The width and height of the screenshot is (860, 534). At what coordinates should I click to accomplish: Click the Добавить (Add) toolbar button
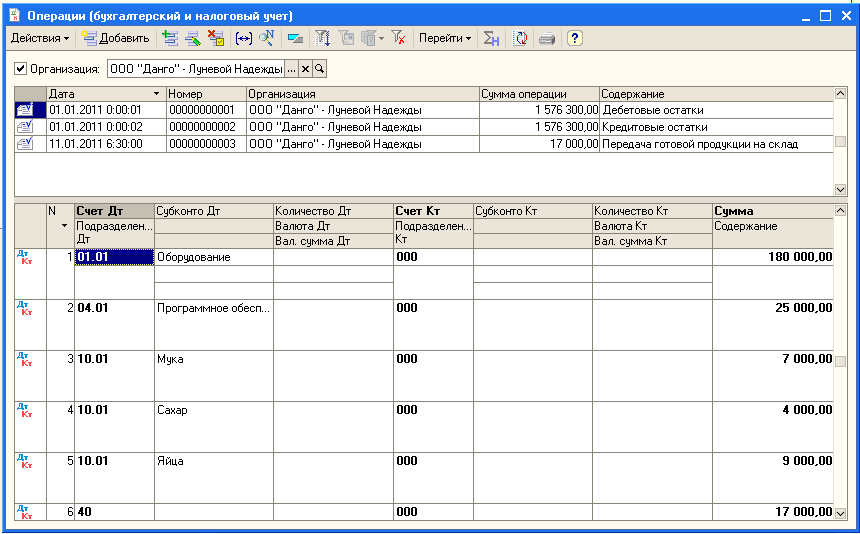pyautogui.click(x=115, y=38)
